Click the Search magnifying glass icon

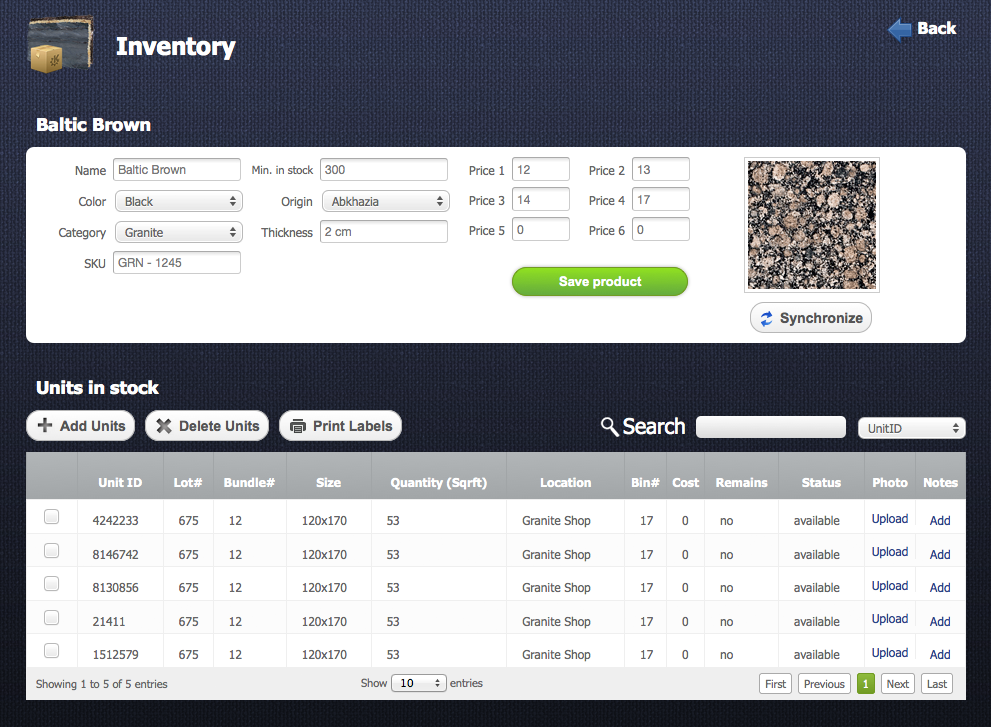[x=609, y=427]
